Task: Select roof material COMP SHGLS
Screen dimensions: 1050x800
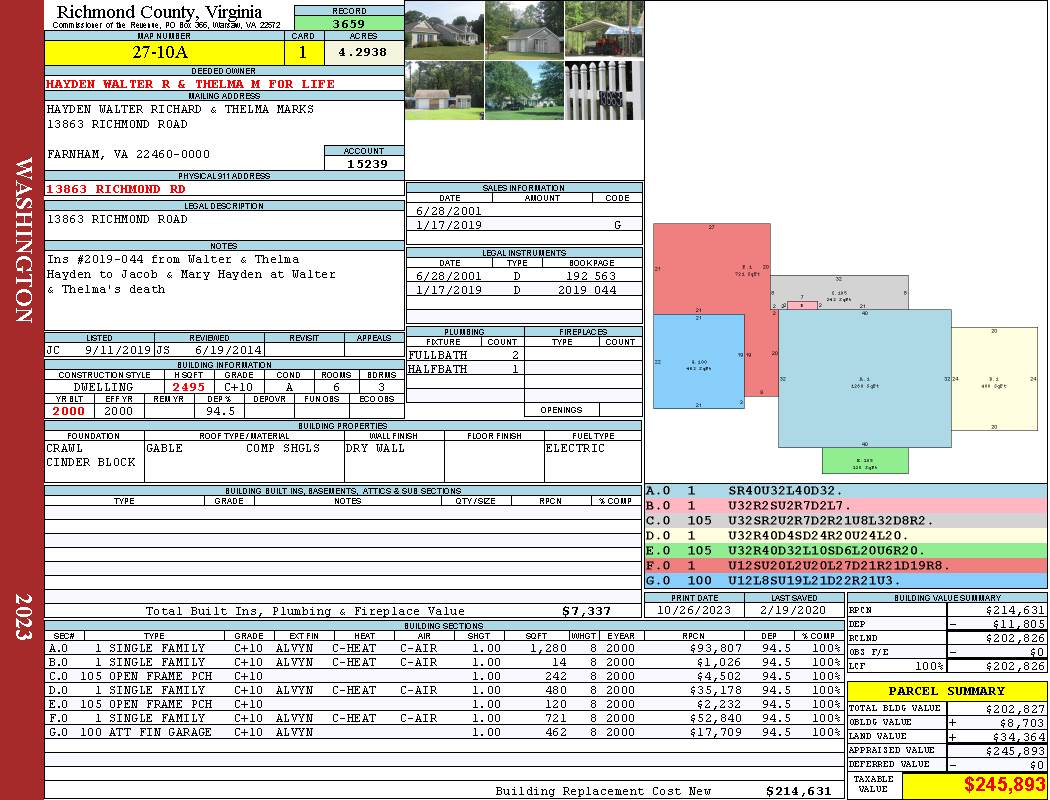Action: pyautogui.click(x=283, y=448)
